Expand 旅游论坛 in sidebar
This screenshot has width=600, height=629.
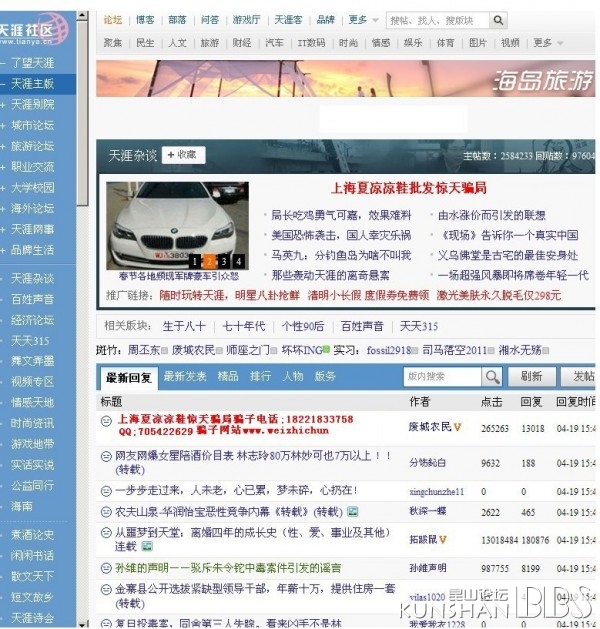(x=3, y=147)
